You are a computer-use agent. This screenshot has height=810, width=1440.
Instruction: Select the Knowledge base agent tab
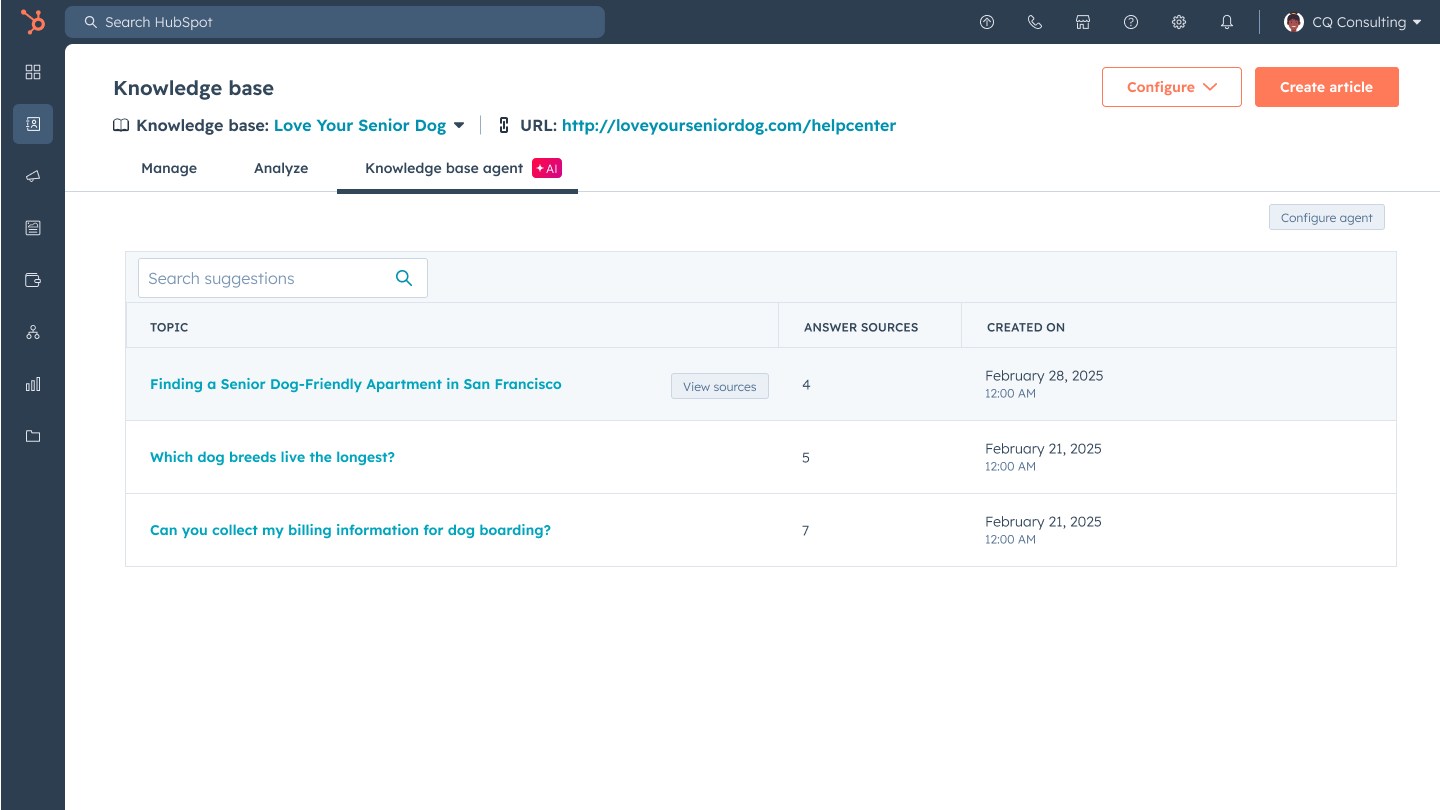pyautogui.click(x=457, y=168)
